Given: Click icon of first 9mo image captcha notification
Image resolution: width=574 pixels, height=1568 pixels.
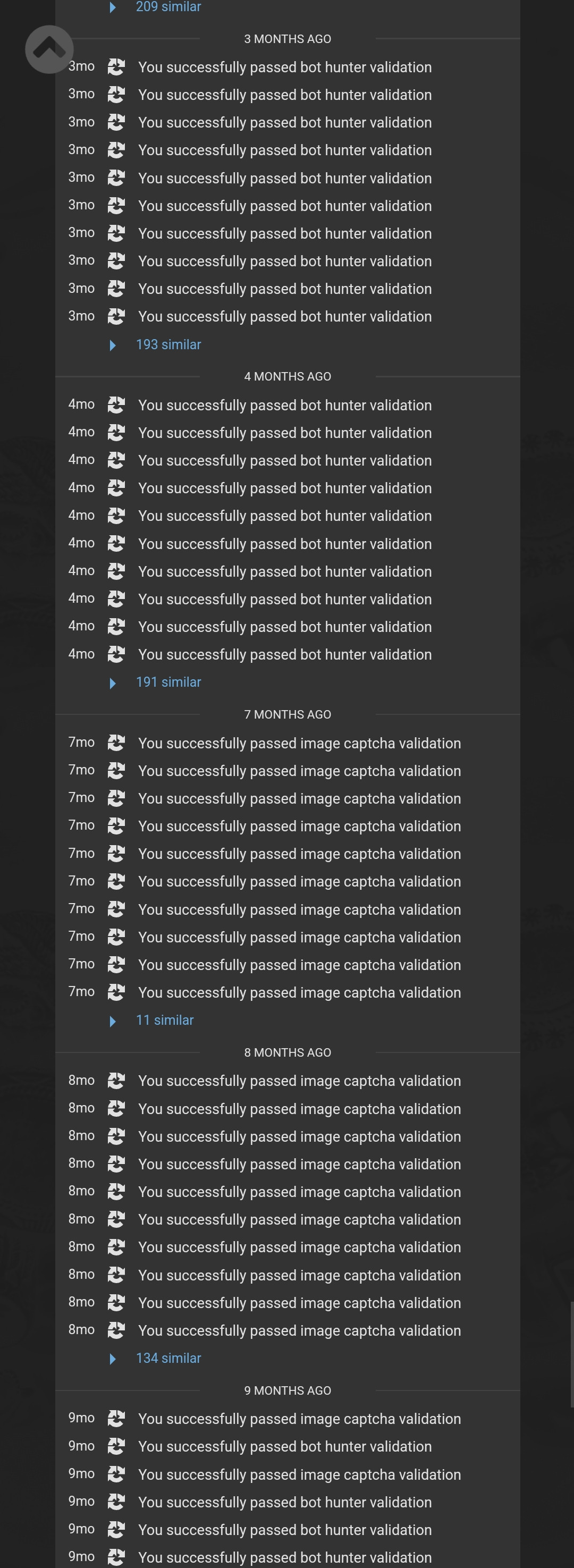Looking at the screenshot, I should [116, 1419].
